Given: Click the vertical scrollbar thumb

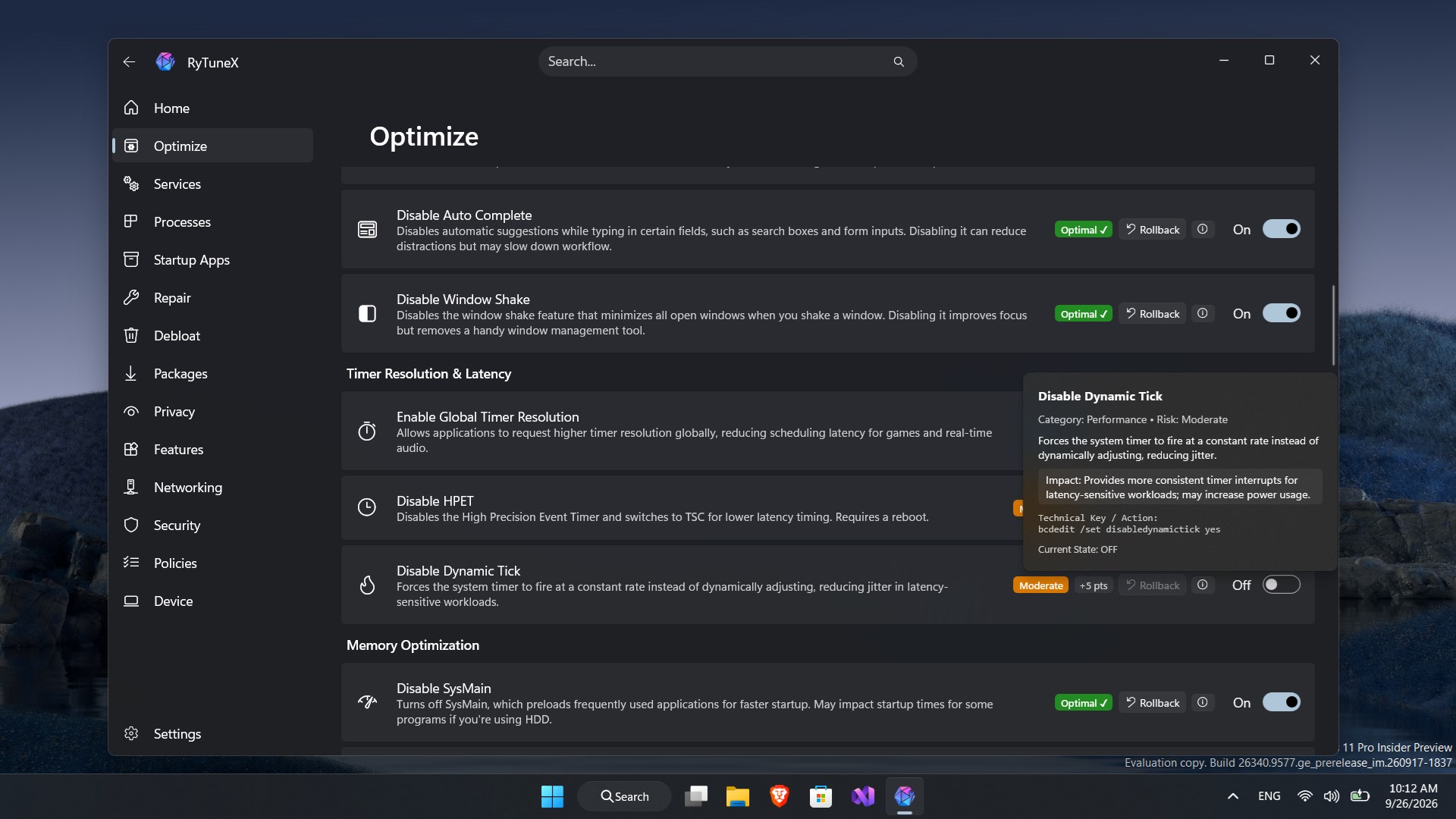Looking at the screenshot, I should [x=1332, y=325].
